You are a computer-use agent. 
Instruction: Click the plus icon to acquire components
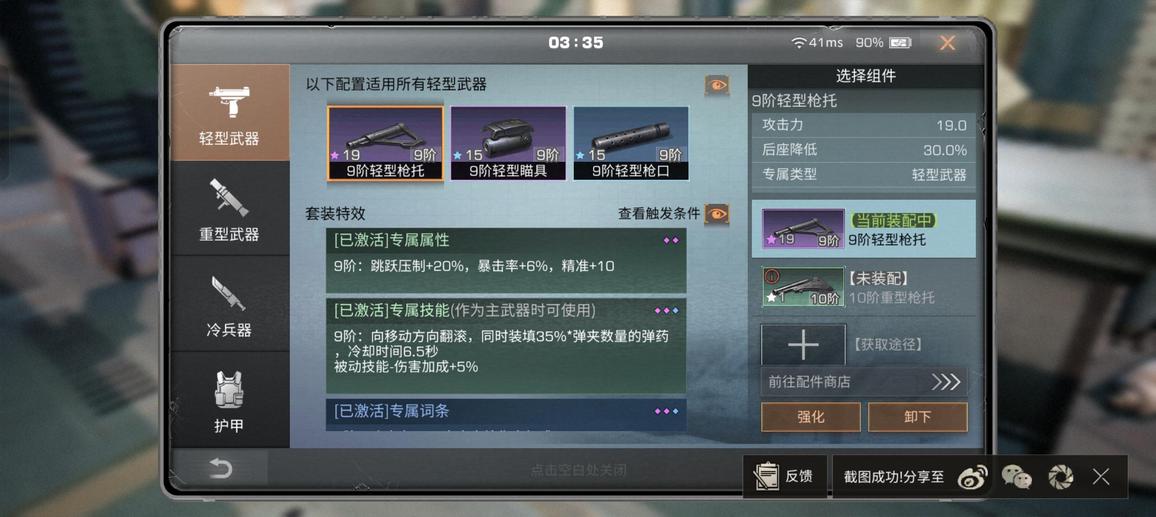click(804, 345)
